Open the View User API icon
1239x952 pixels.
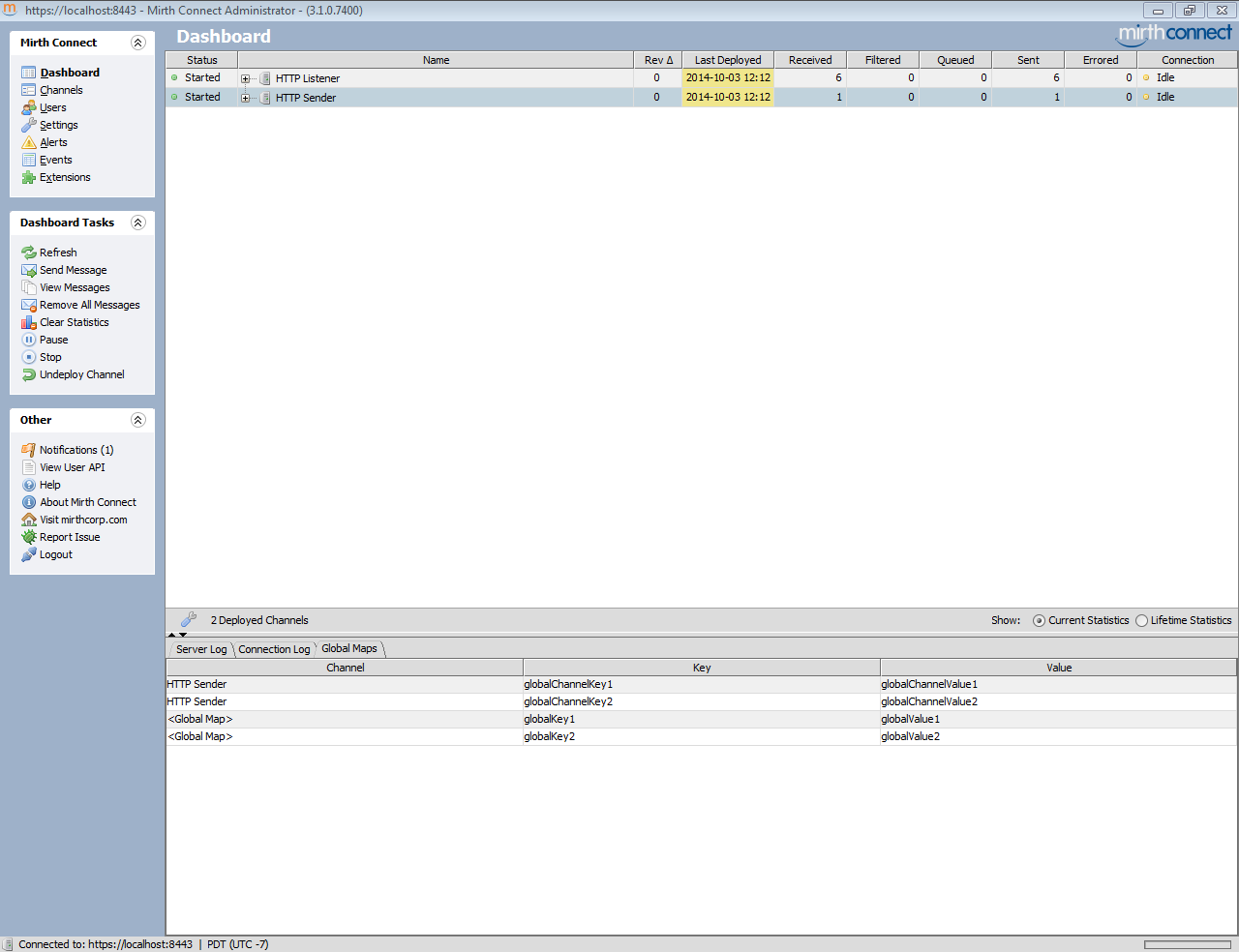29,467
